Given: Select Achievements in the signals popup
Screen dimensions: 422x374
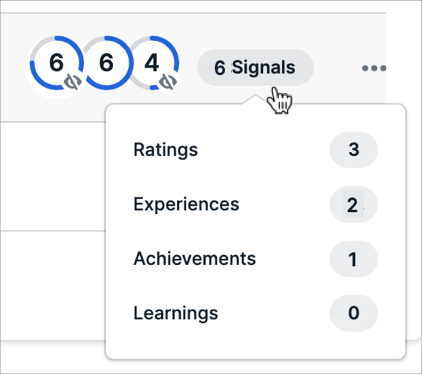Looking at the screenshot, I should 195,259.
